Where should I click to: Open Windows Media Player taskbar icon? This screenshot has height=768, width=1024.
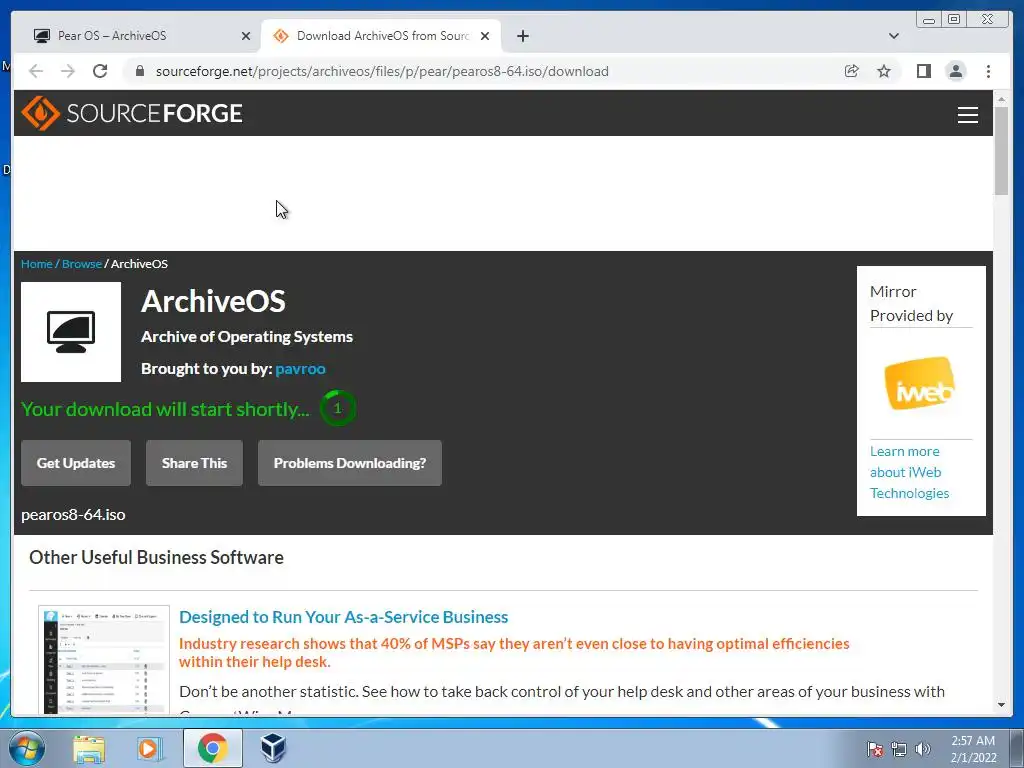tap(150, 748)
